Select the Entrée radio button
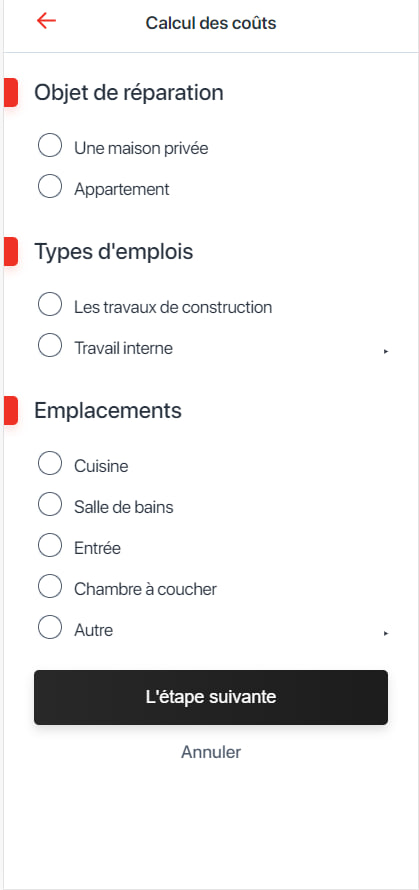Image resolution: width=419 pixels, height=890 pixels. (50, 545)
